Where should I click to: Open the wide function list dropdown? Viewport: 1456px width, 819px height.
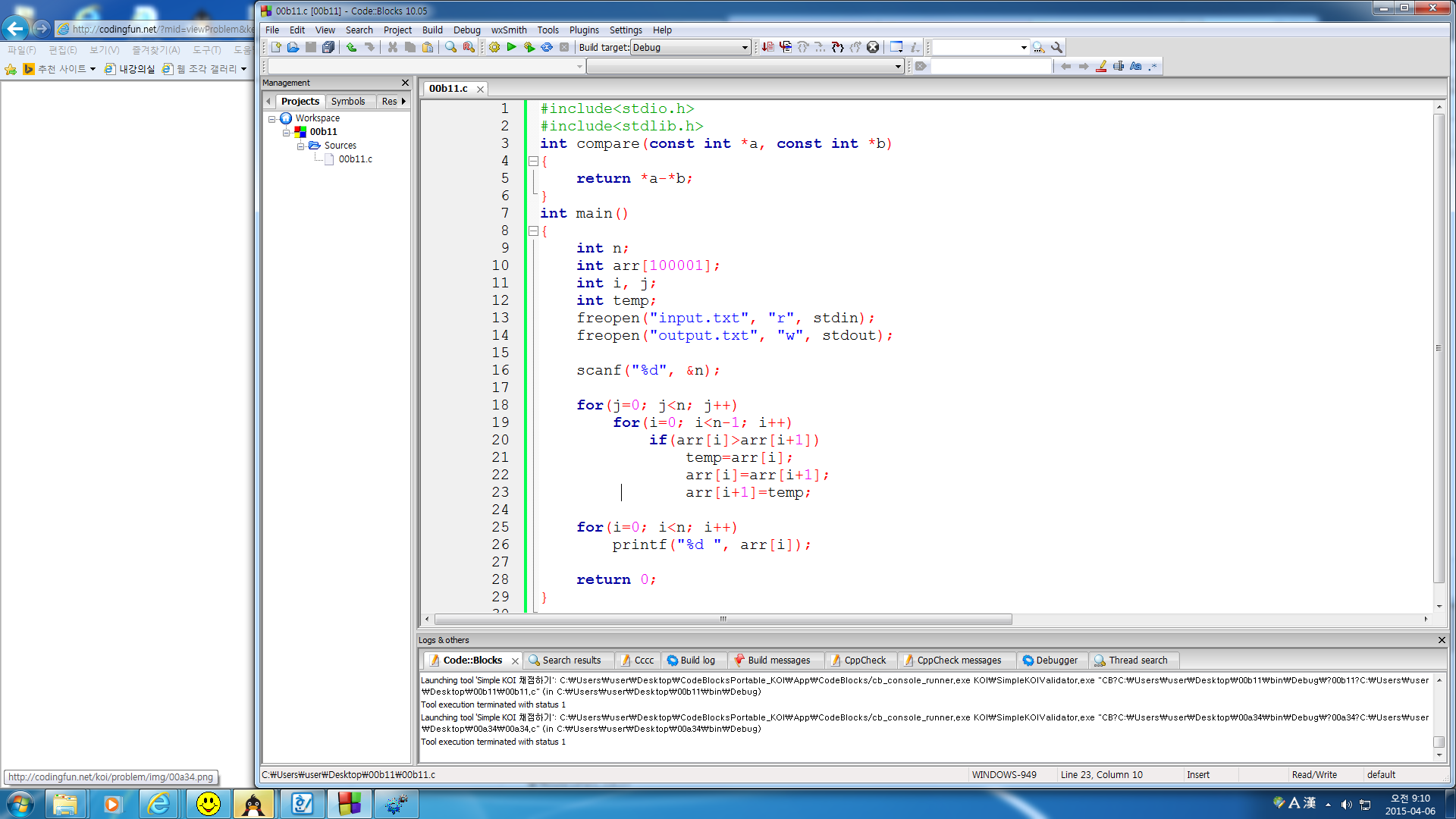coord(898,67)
